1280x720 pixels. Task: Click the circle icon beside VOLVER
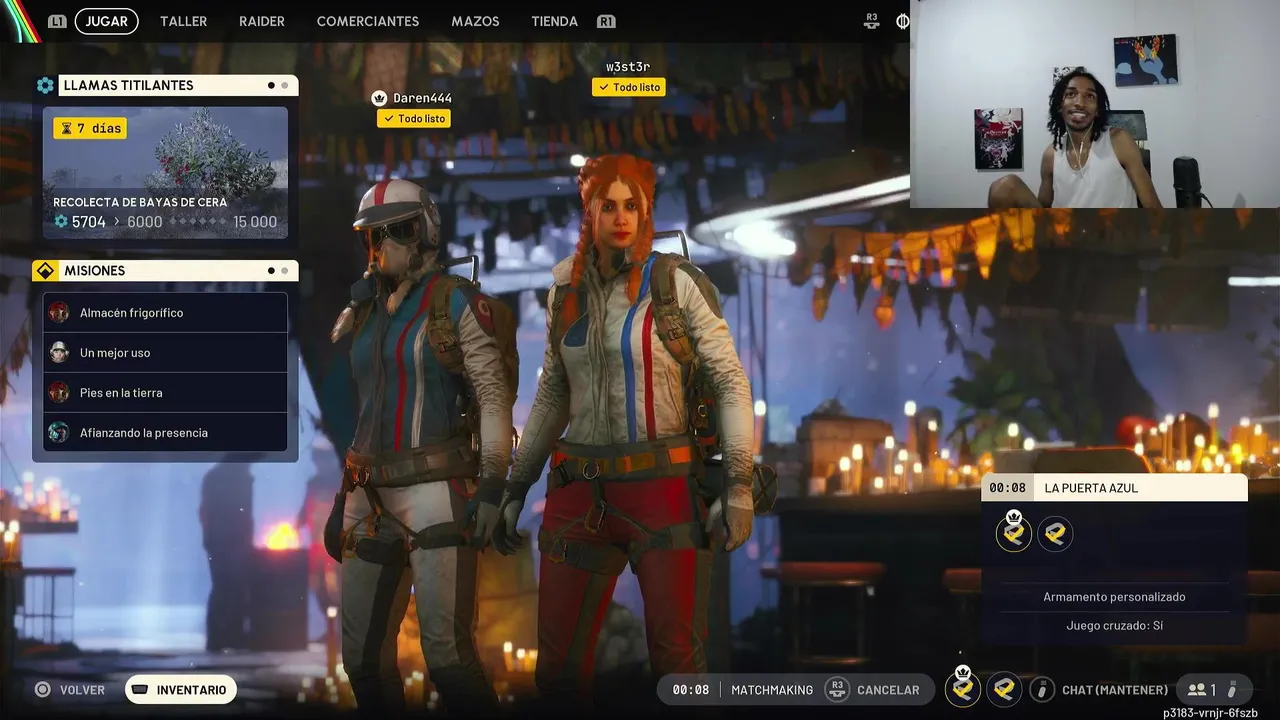coord(42,690)
